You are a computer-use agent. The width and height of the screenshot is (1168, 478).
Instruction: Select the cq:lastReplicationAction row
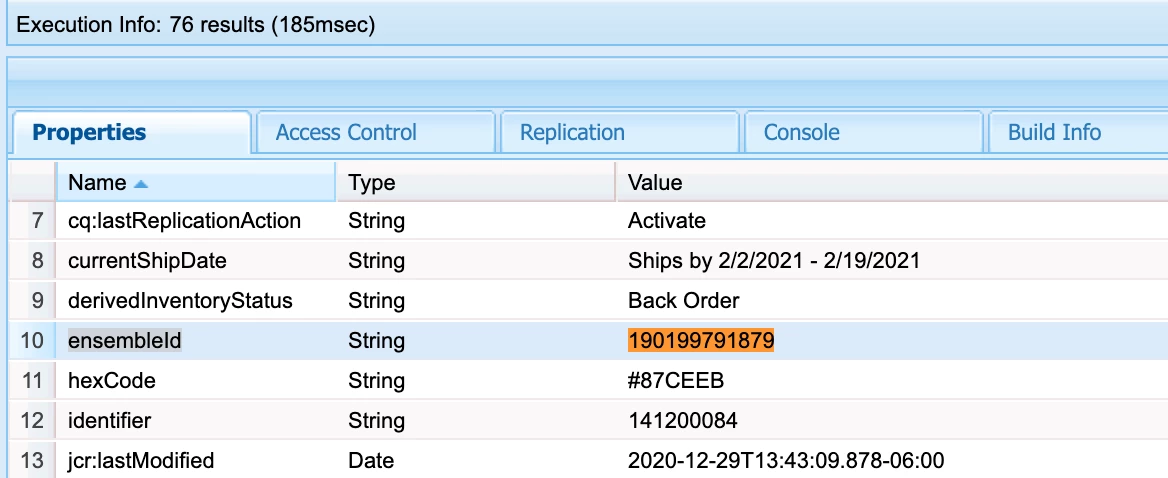184,221
